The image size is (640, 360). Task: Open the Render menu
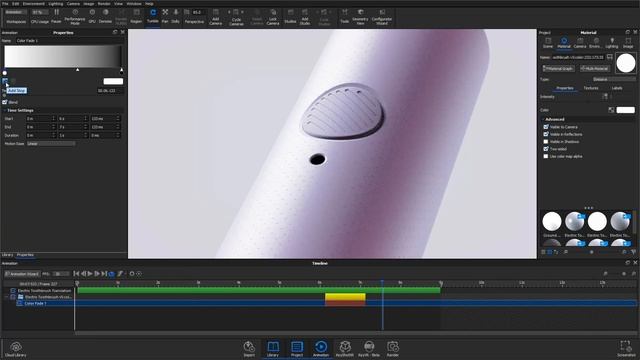[x=104, y=3]
